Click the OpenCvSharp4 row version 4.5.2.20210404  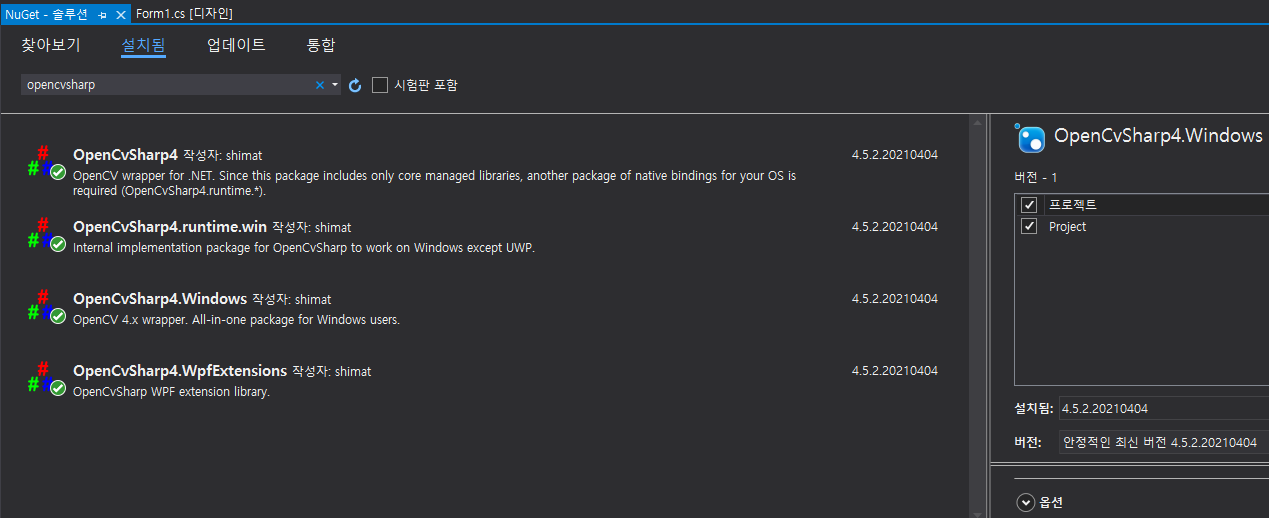895,155
